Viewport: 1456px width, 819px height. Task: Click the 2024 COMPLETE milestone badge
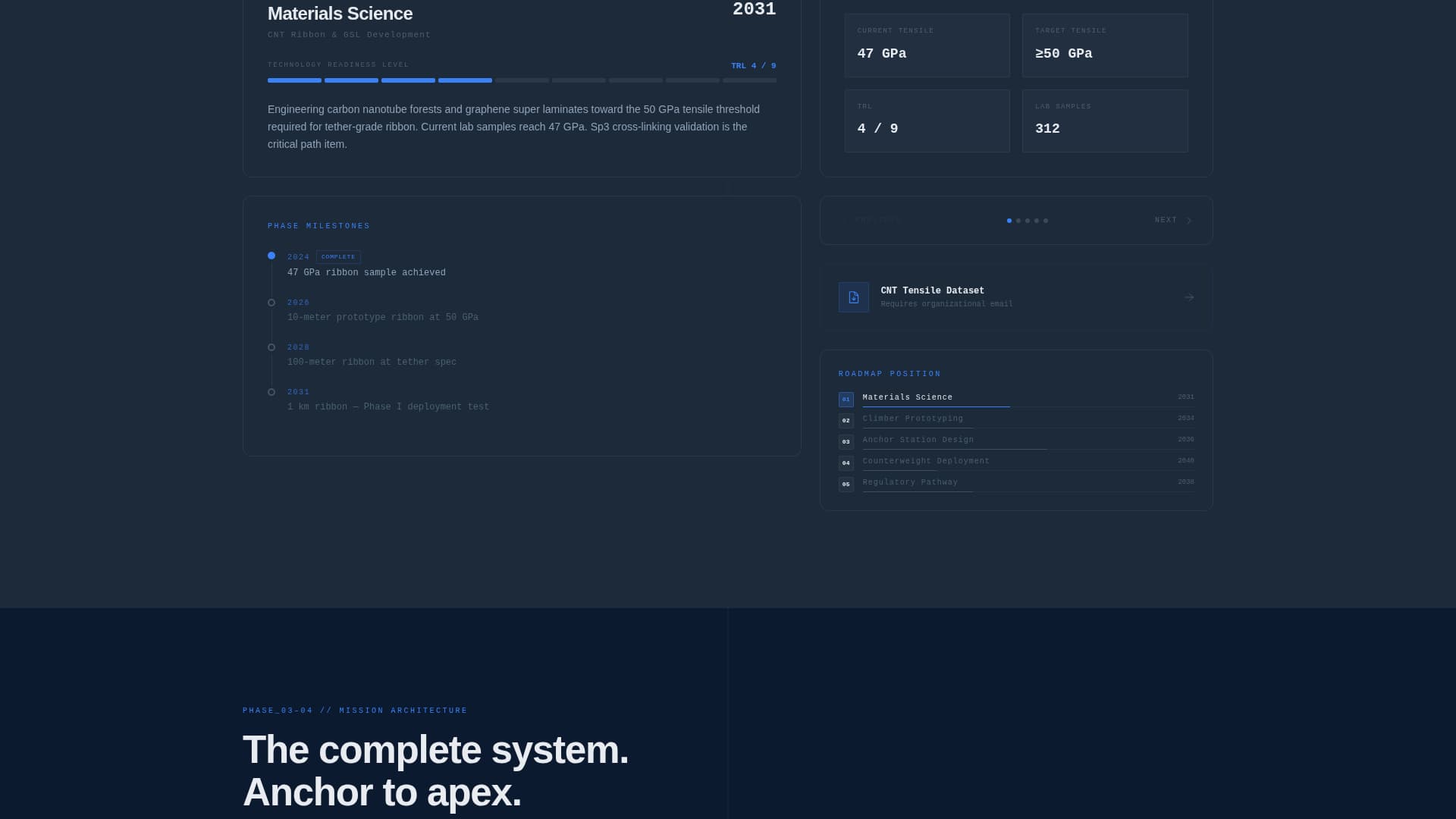[337, 257]
